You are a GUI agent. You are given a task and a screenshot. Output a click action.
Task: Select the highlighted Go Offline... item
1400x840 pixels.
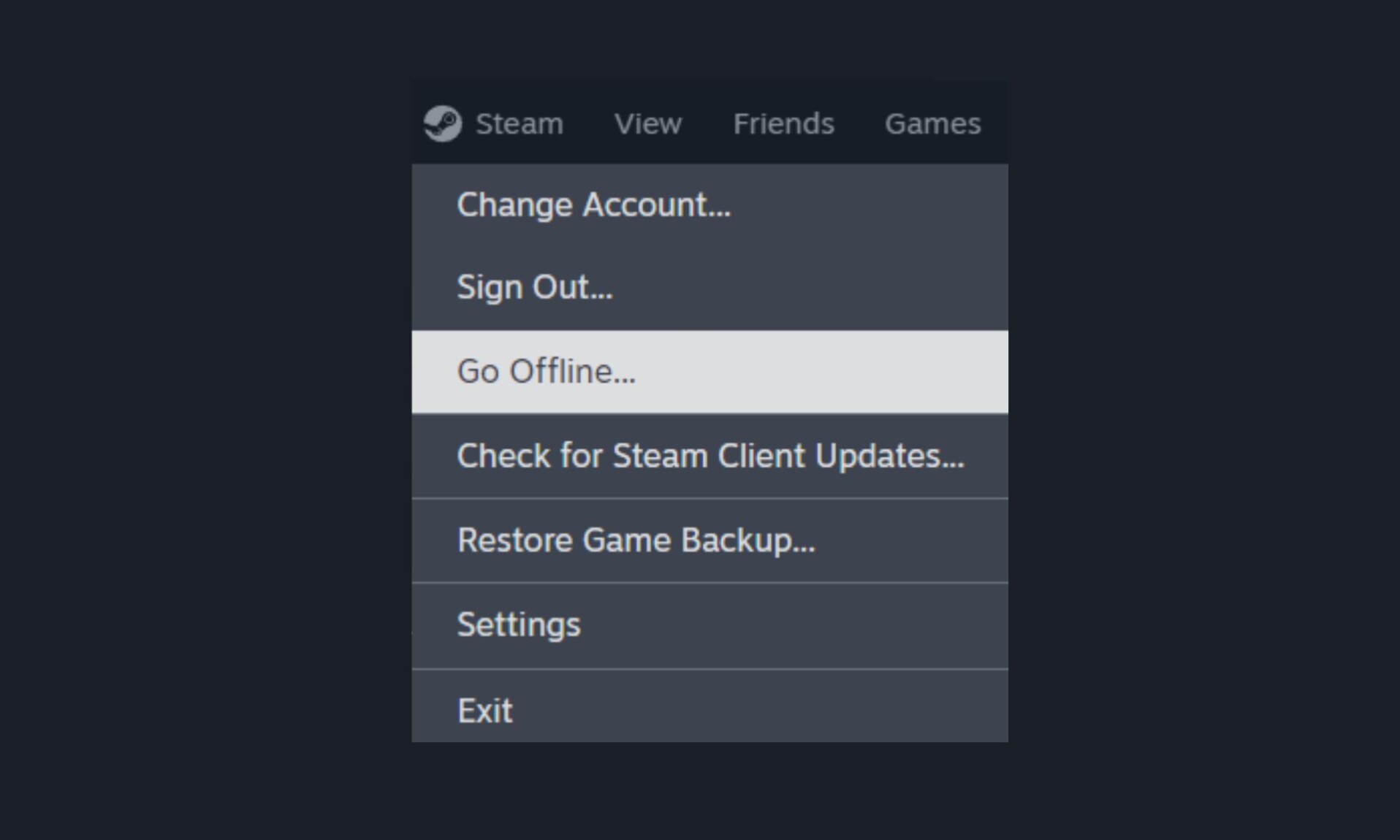click(x=709, y=372)
